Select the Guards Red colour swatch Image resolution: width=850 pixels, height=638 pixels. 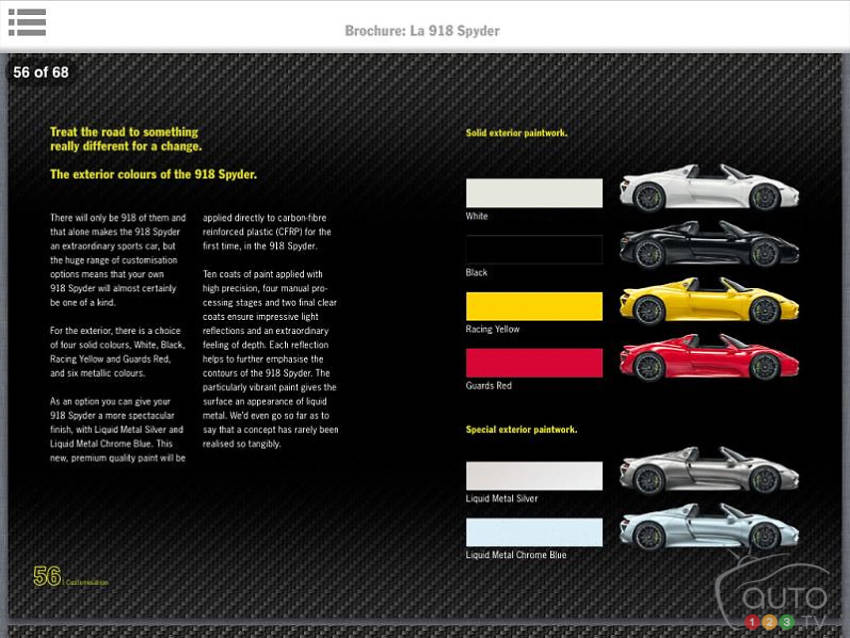tap(534, 363)
